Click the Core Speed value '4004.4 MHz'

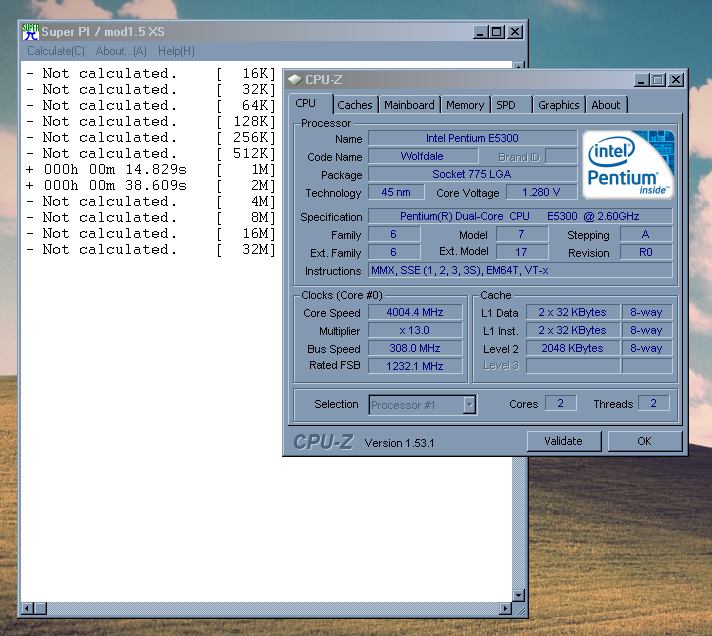(x=415, y=312)
